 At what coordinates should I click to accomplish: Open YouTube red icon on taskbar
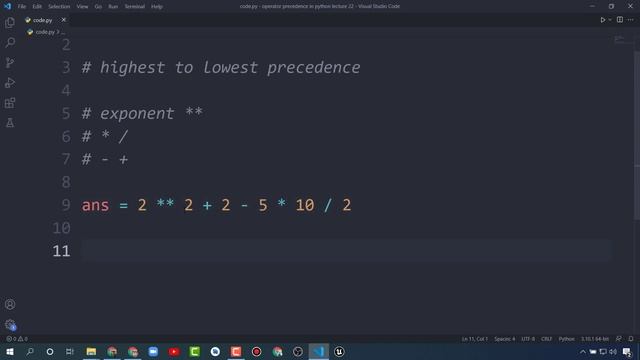(174, 351)
